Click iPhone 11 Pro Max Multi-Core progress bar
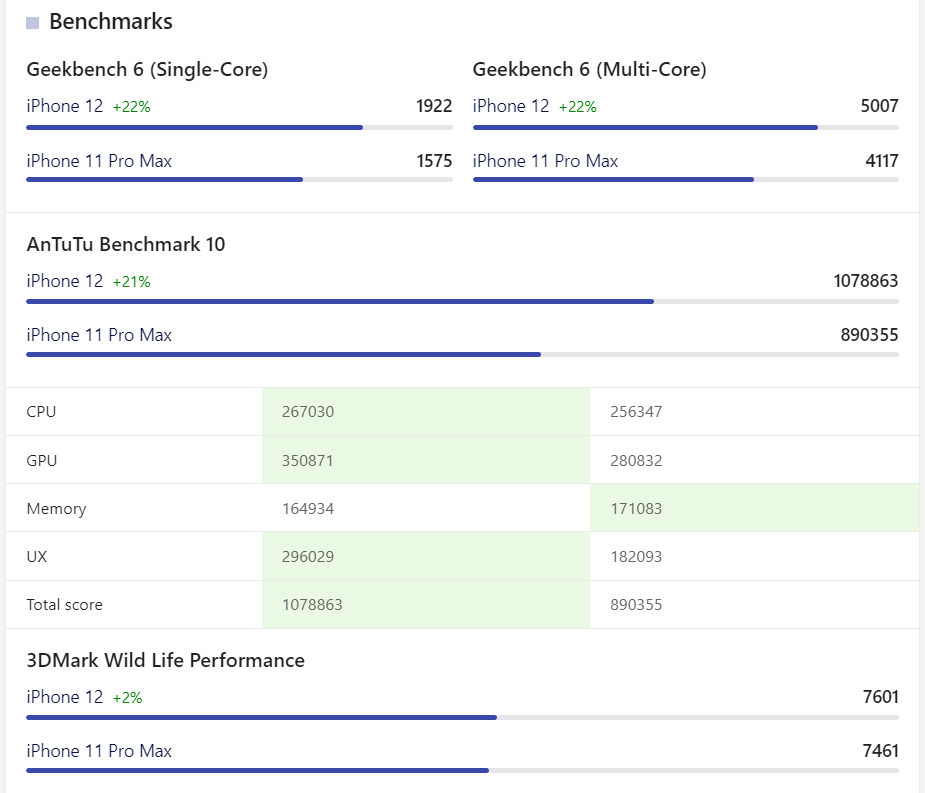Image resolution: width=925 pixels, height=793 pixels. [686, 179]
